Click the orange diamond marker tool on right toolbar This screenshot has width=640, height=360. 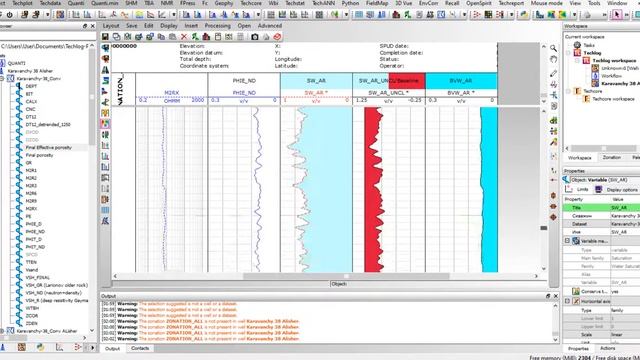553,217
